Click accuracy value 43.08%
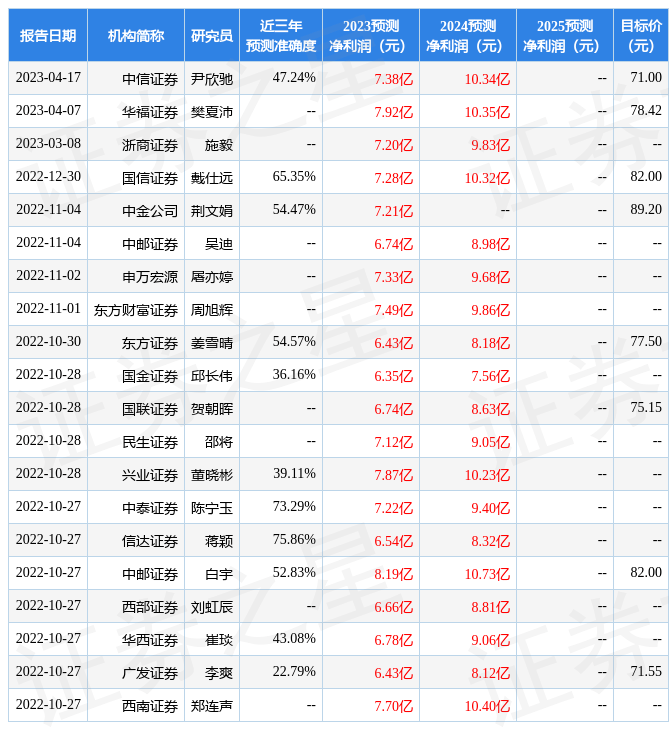The image size is (669, 730). (294, 639)
